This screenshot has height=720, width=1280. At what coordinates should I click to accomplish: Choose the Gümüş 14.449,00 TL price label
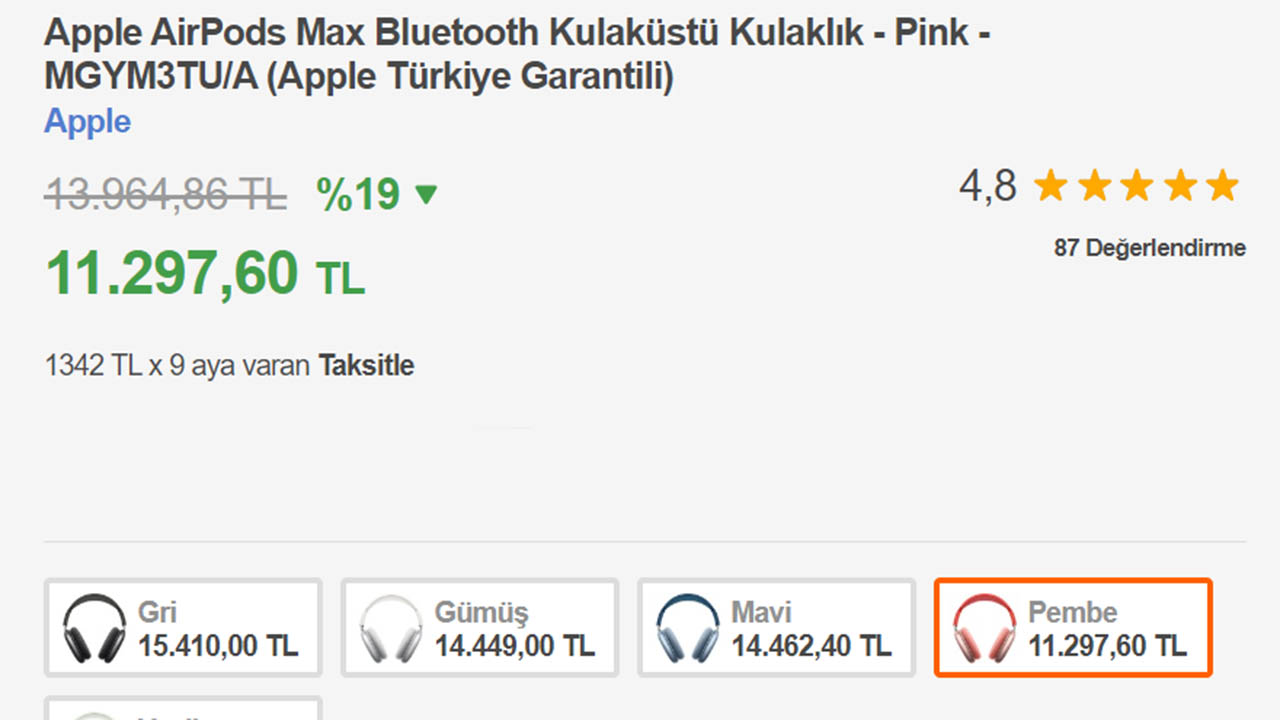click(515, 645)
